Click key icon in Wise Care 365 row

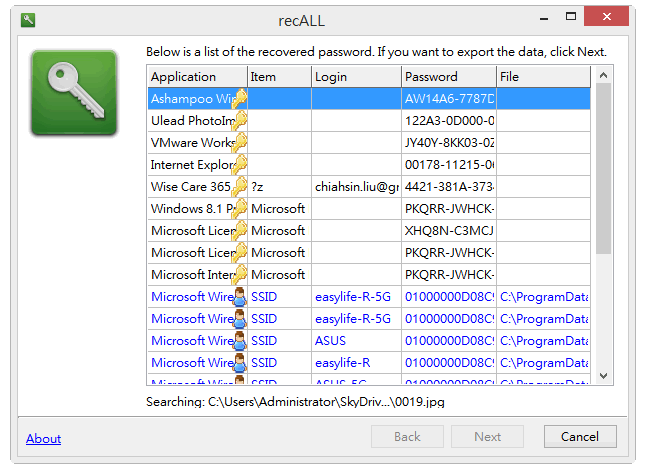(240, 187)
